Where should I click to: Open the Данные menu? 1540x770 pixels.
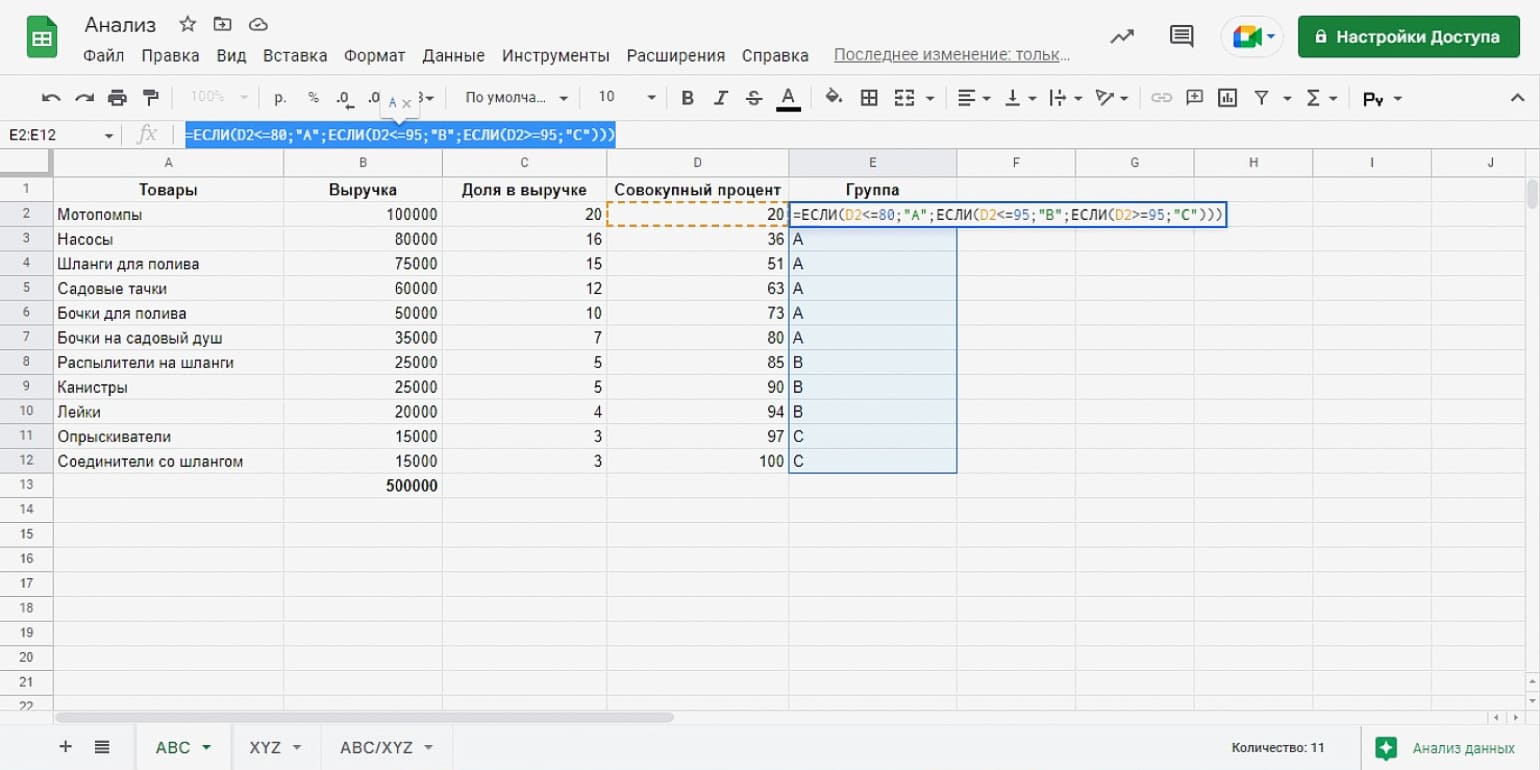[453, 56]
